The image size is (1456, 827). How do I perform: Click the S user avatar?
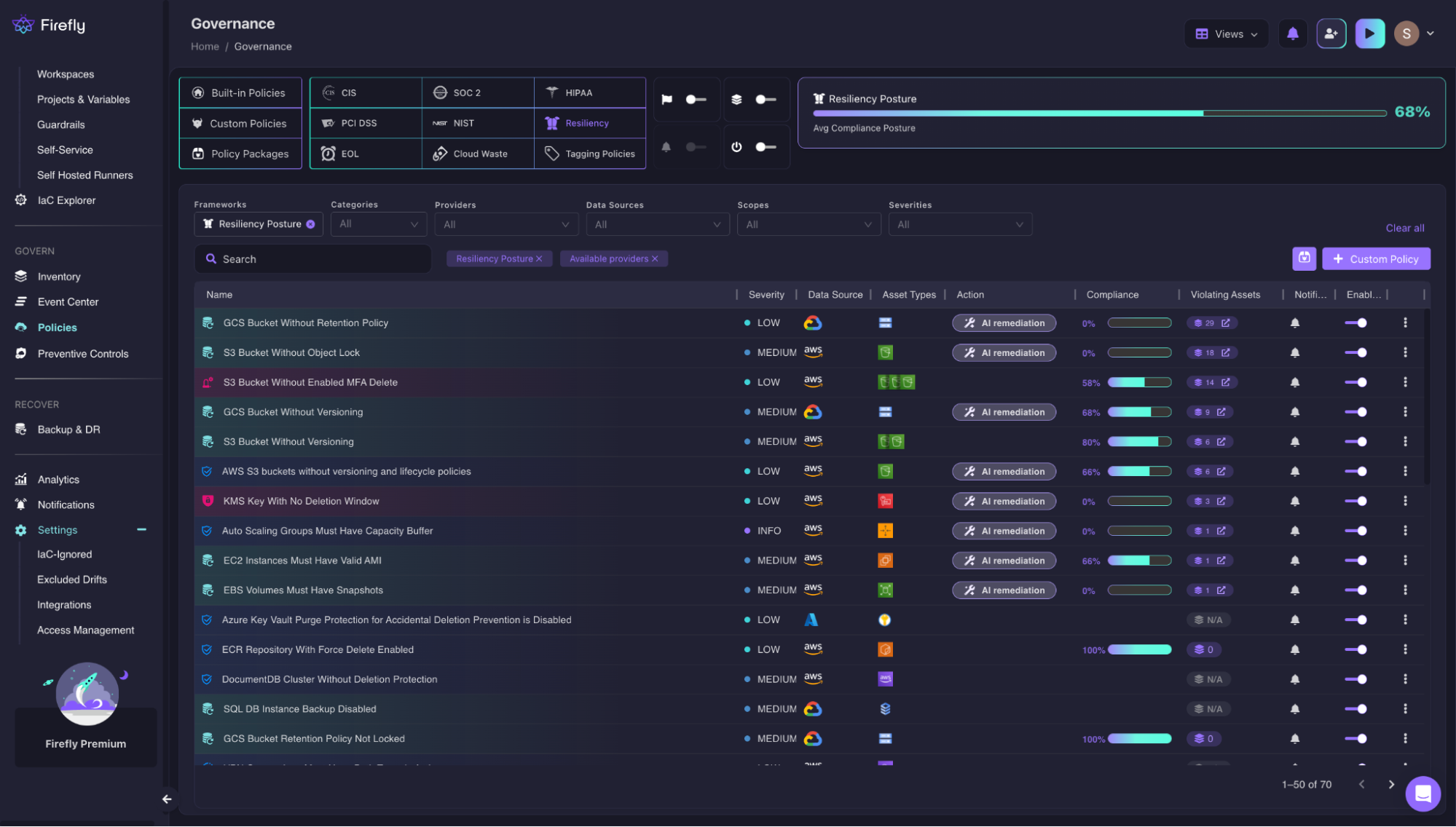point(1406,33)
